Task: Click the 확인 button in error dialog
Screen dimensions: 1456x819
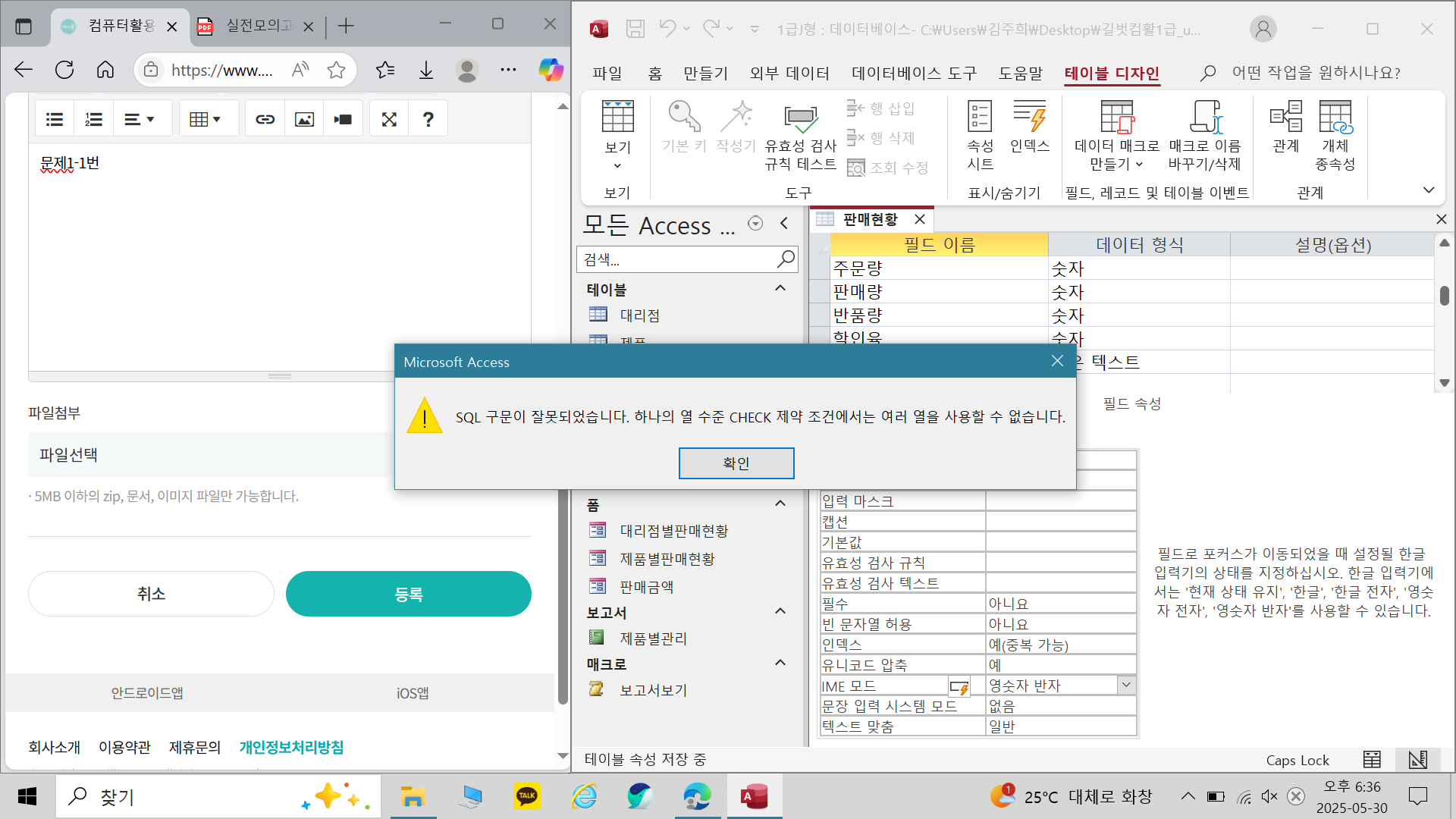Action: [736, 463]
